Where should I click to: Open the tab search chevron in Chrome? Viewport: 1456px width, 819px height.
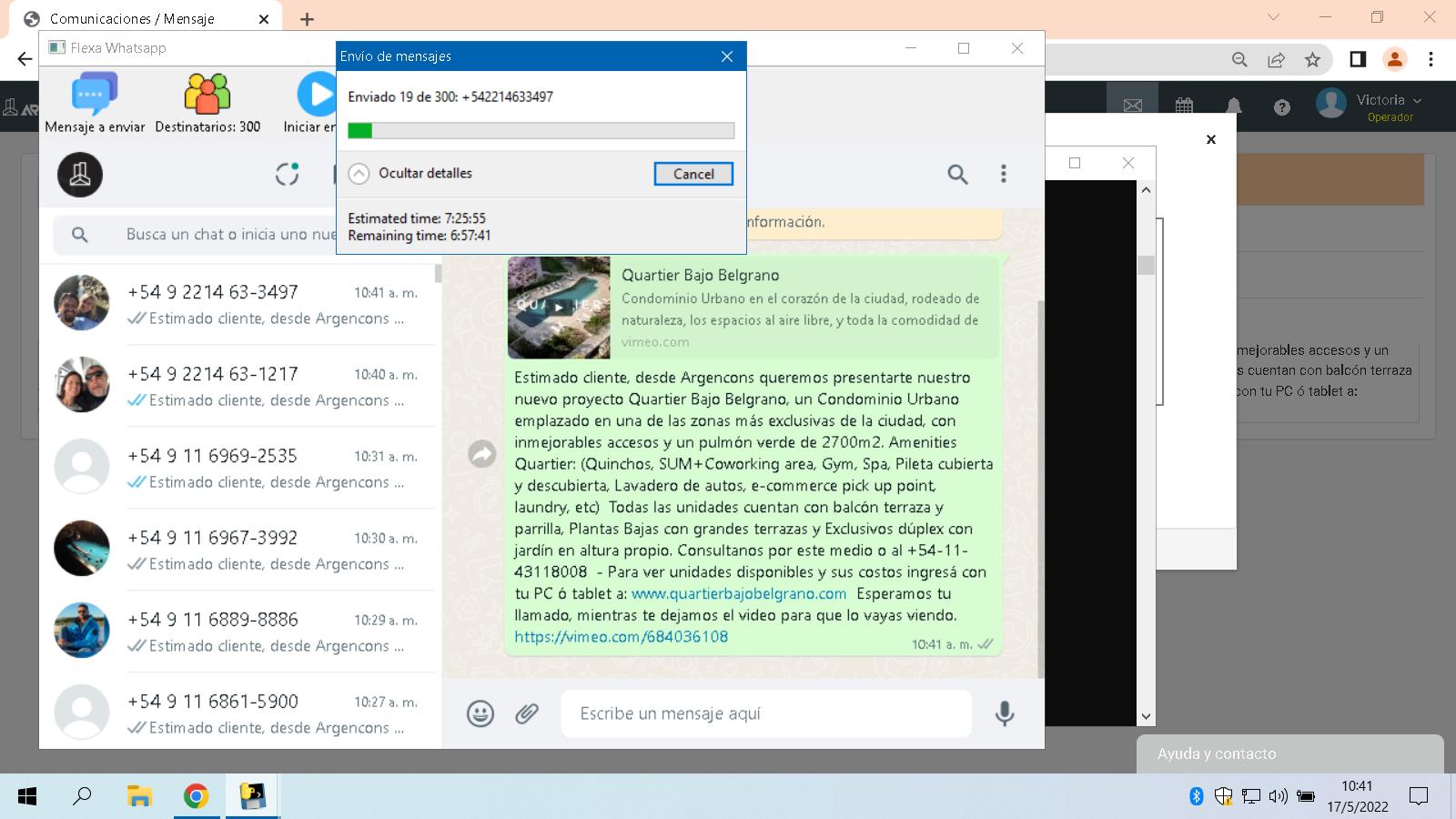(1273, 17)
